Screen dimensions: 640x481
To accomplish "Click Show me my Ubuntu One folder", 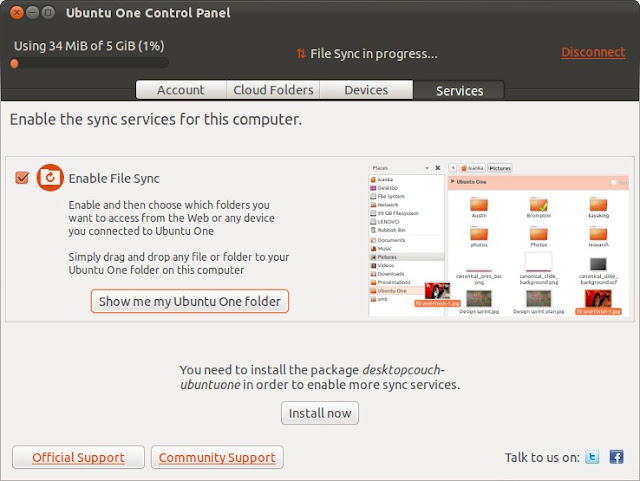I will (x=189, y=301).
